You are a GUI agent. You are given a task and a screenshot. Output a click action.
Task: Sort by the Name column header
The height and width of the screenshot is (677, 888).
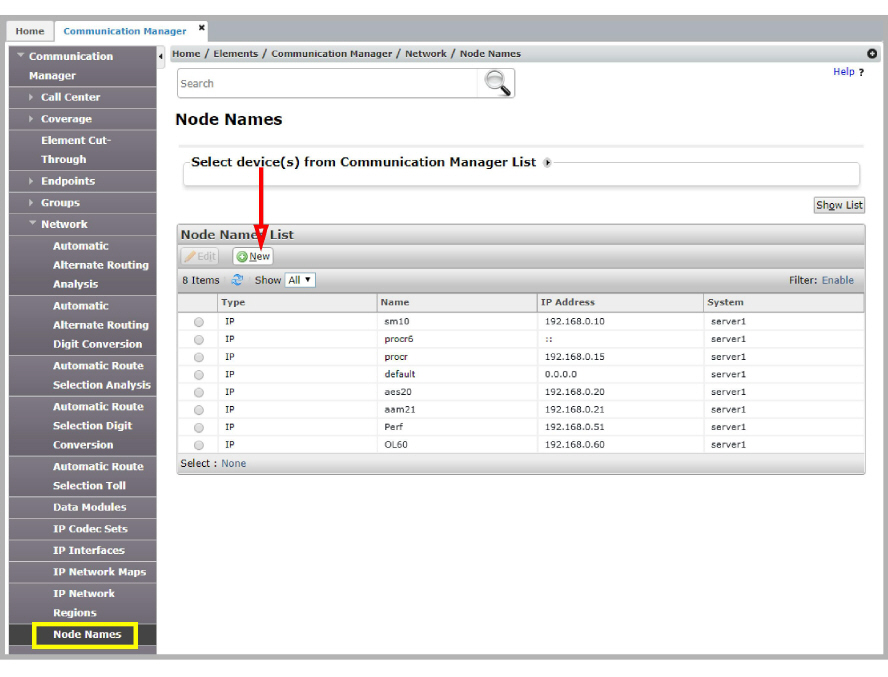[457, 303]
